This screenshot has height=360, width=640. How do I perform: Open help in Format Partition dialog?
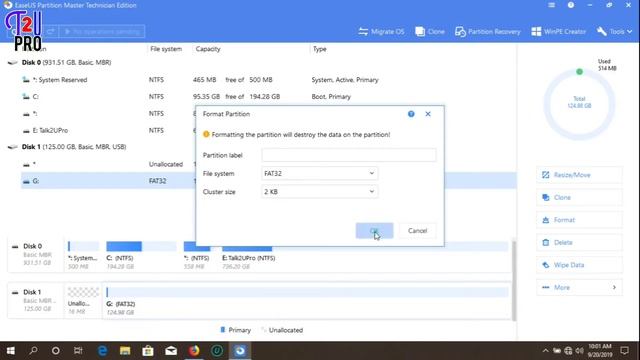[411, 114]
